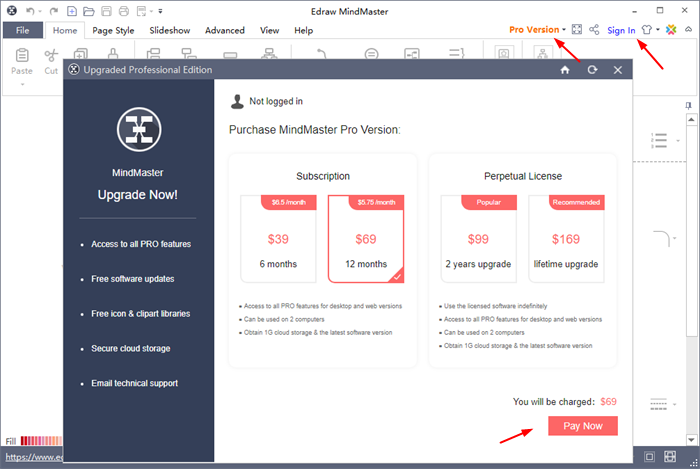Close the Upgraded Professional Edition dialog
The image size is (700, 469).
point(618,70)
